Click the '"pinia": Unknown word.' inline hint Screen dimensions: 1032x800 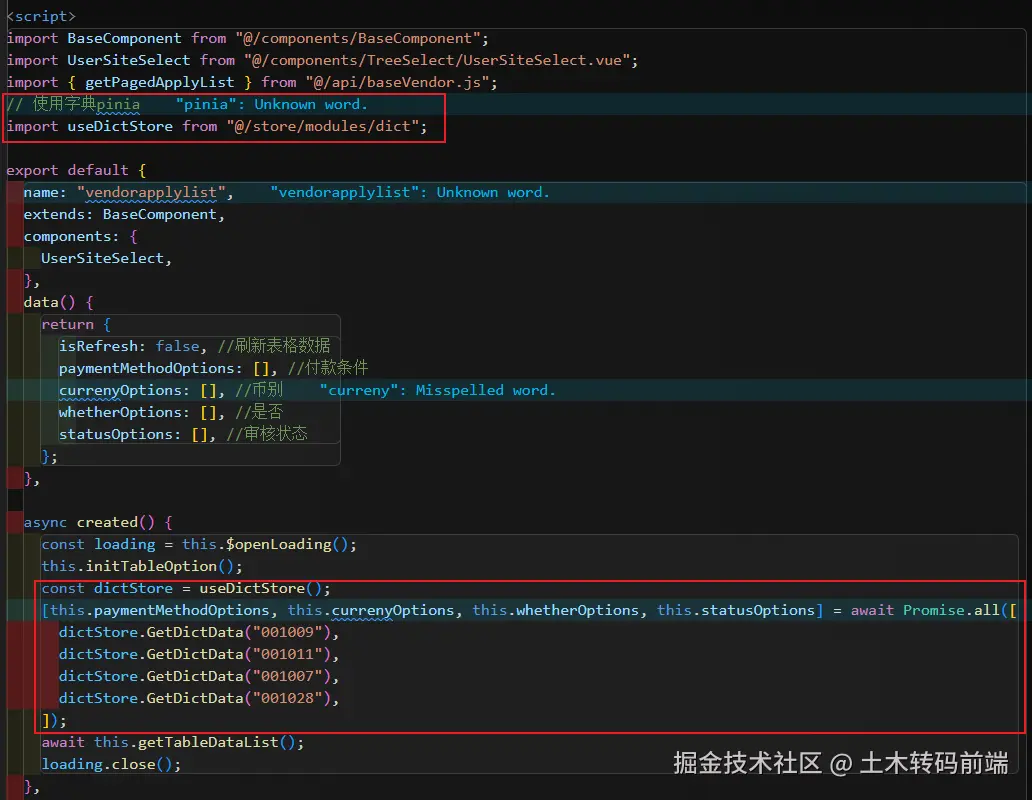pos(272,104)
